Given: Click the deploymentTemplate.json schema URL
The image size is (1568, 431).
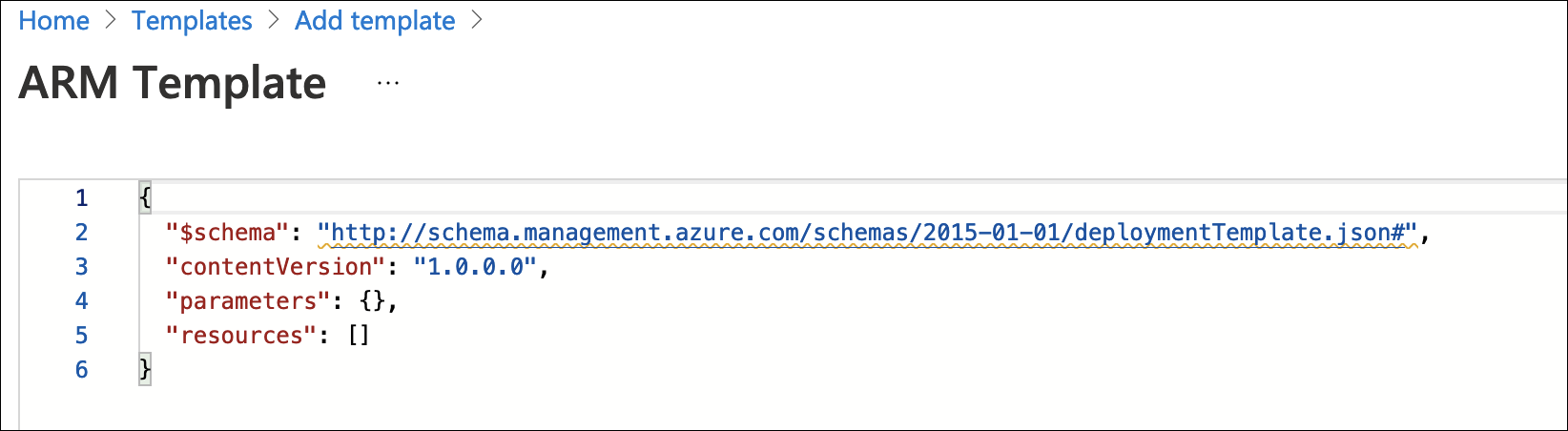Looking at the screenshot, I should [868, 233].
